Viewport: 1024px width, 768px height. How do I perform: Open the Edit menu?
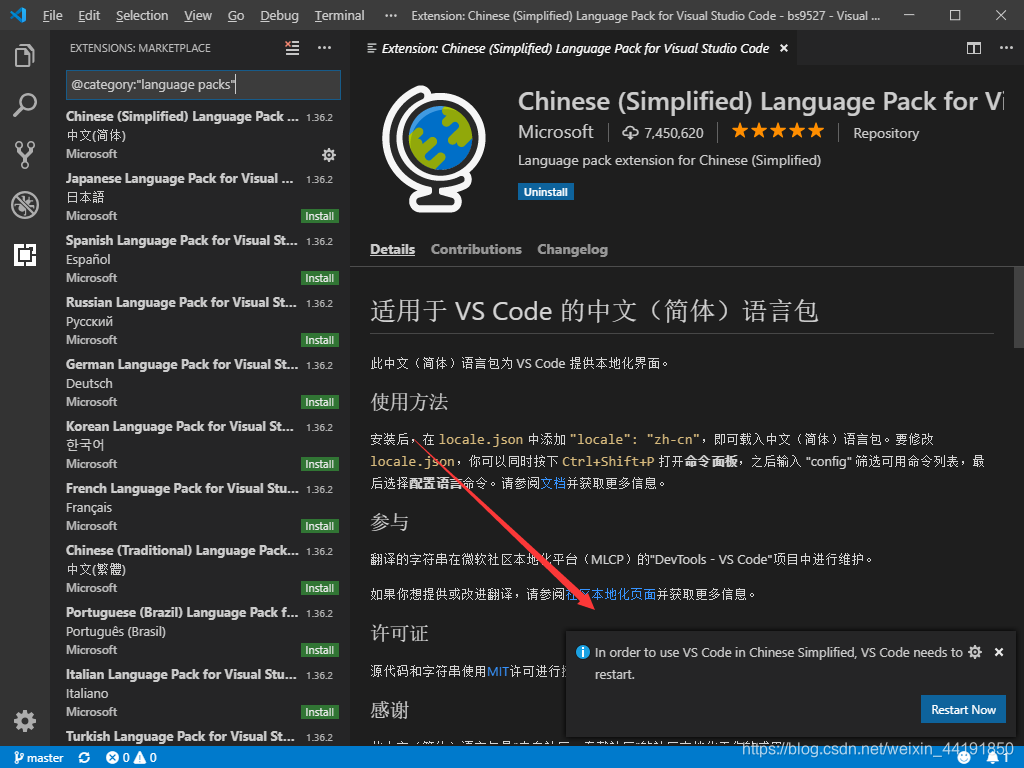tap(89, 15)
